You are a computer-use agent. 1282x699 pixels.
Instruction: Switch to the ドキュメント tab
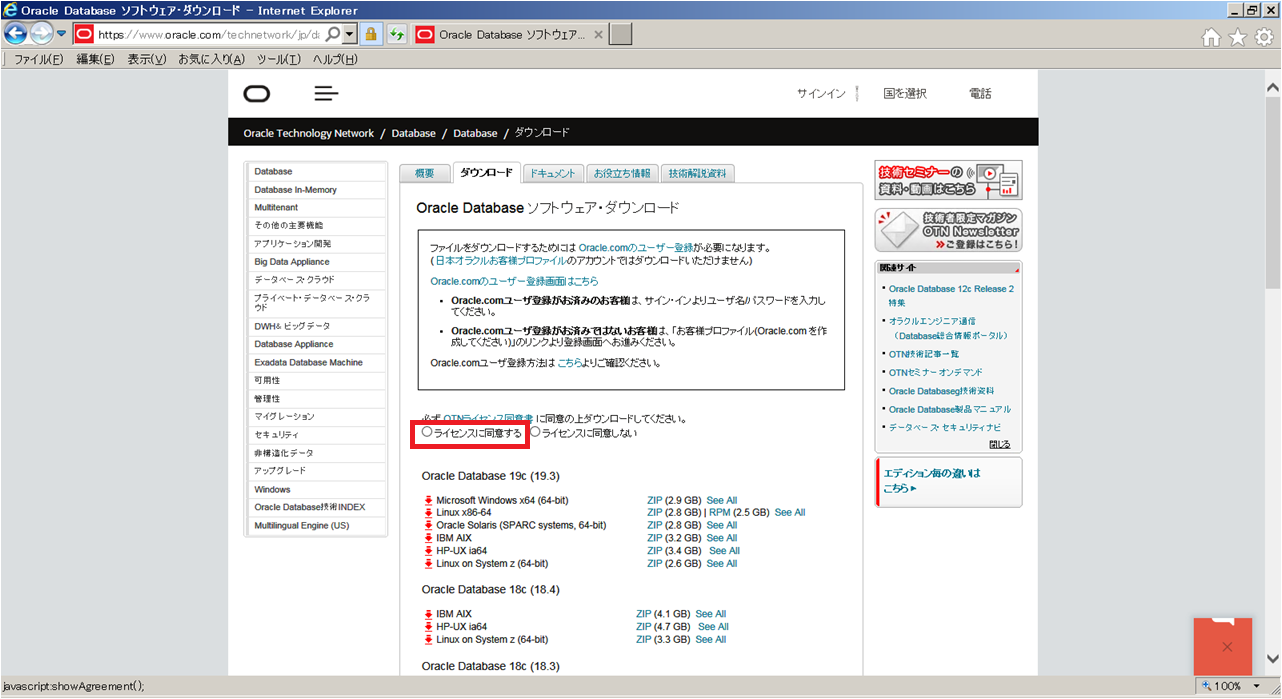click(x=554, y=172)
